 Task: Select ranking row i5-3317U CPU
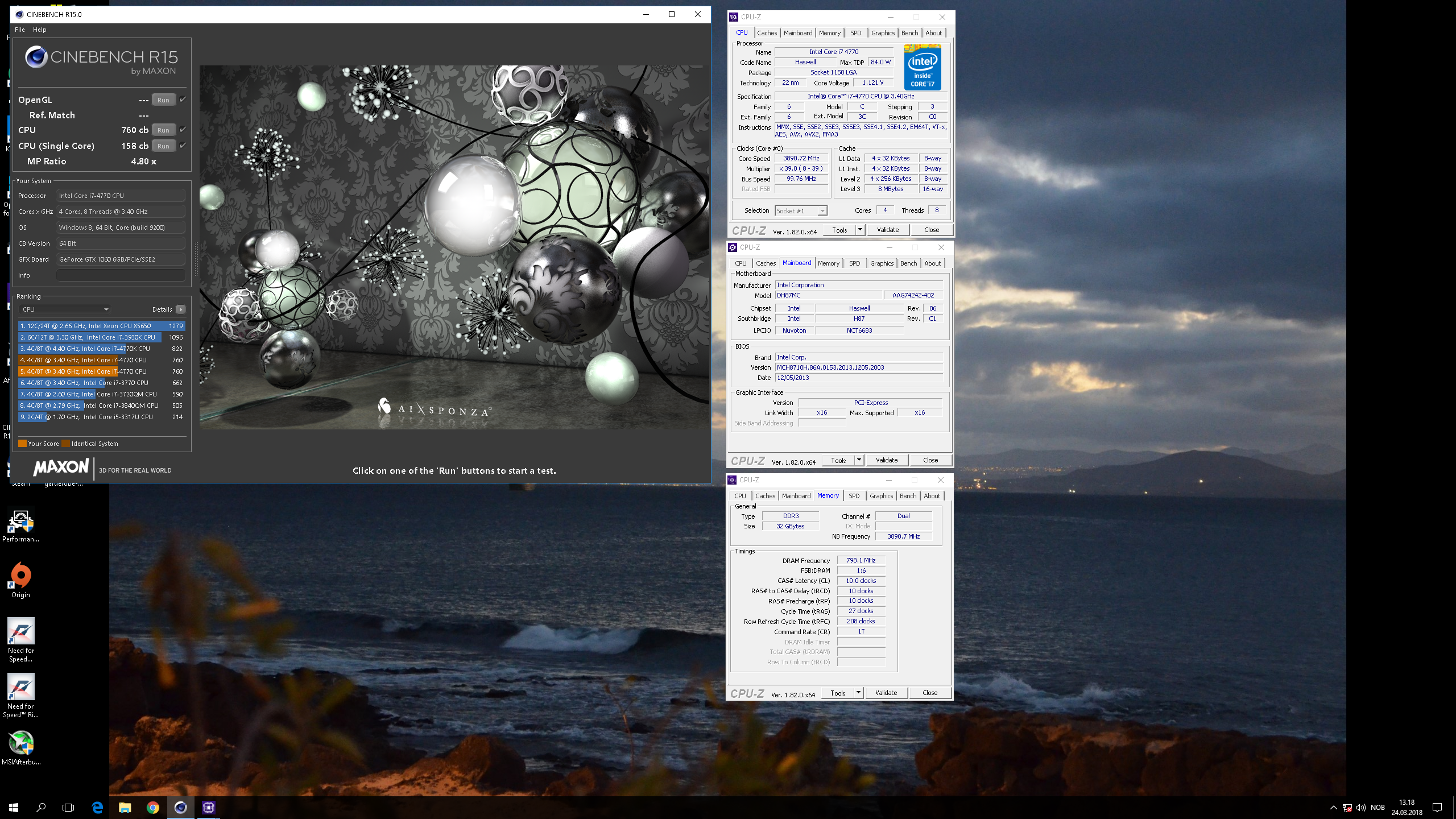(x=102, y=417)
